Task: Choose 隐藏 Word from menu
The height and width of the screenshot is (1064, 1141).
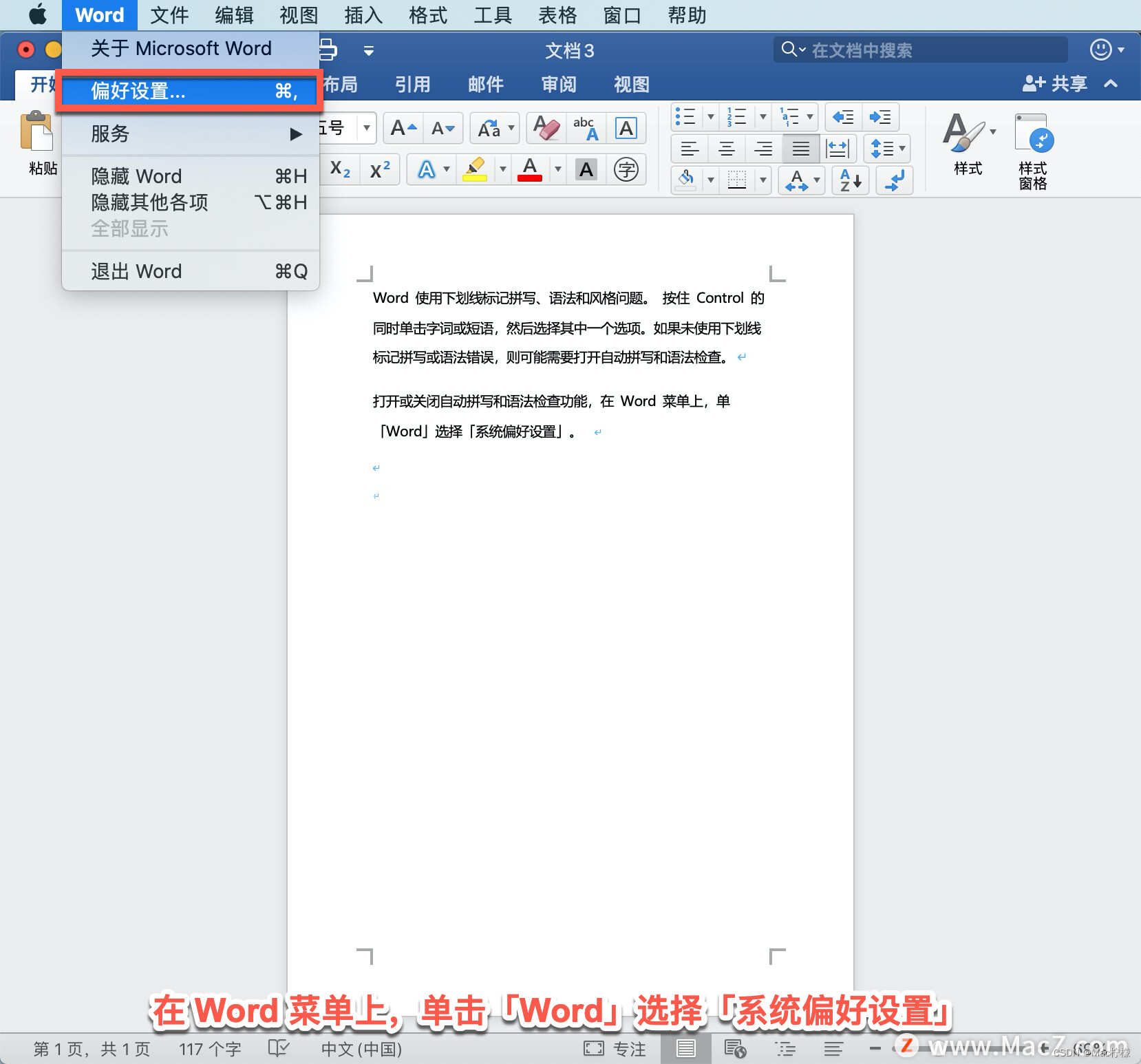Action: pyautogui.click(x=190, y=176)
